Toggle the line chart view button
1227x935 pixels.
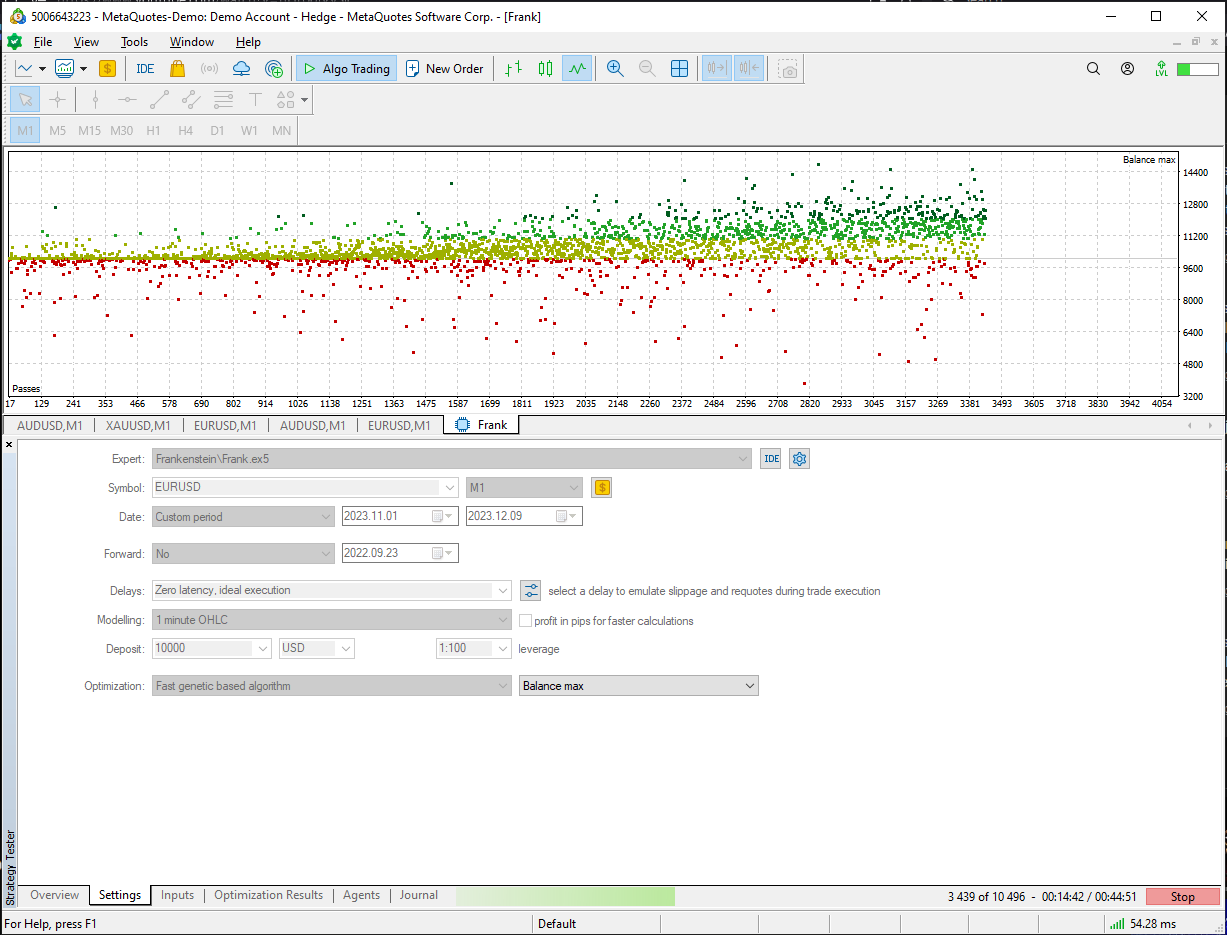[x=577, y=69]
